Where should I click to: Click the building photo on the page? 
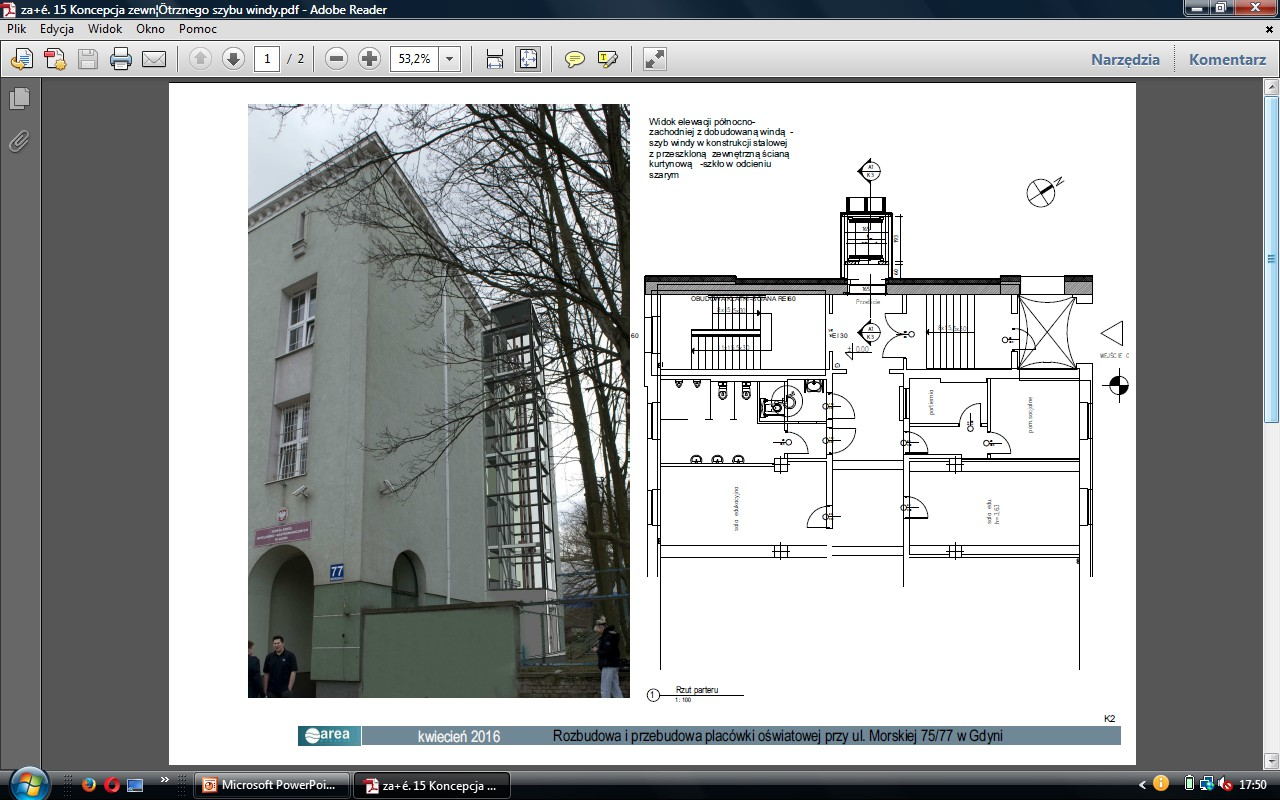point(439,401)
